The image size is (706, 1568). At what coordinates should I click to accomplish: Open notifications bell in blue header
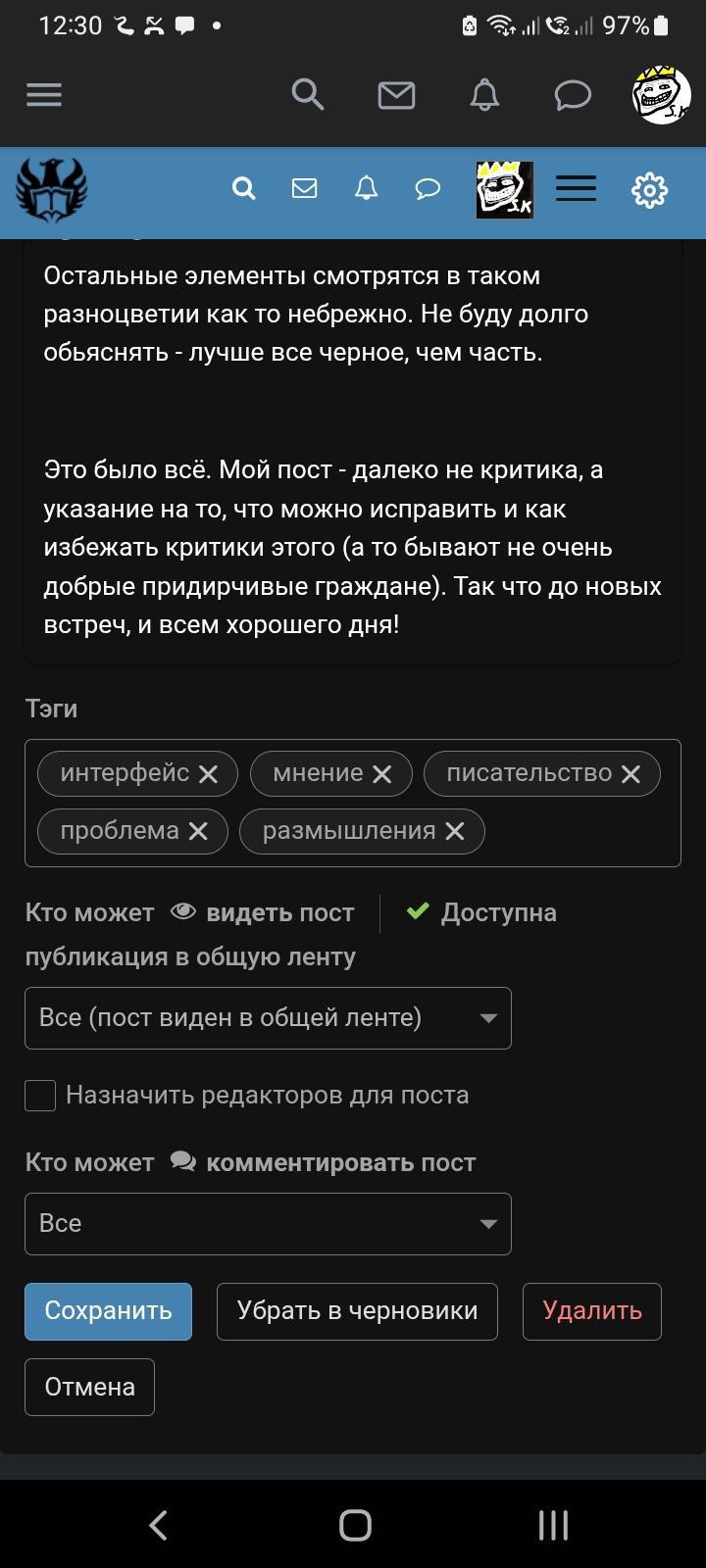pyautogui.click(x=366, y=188)
